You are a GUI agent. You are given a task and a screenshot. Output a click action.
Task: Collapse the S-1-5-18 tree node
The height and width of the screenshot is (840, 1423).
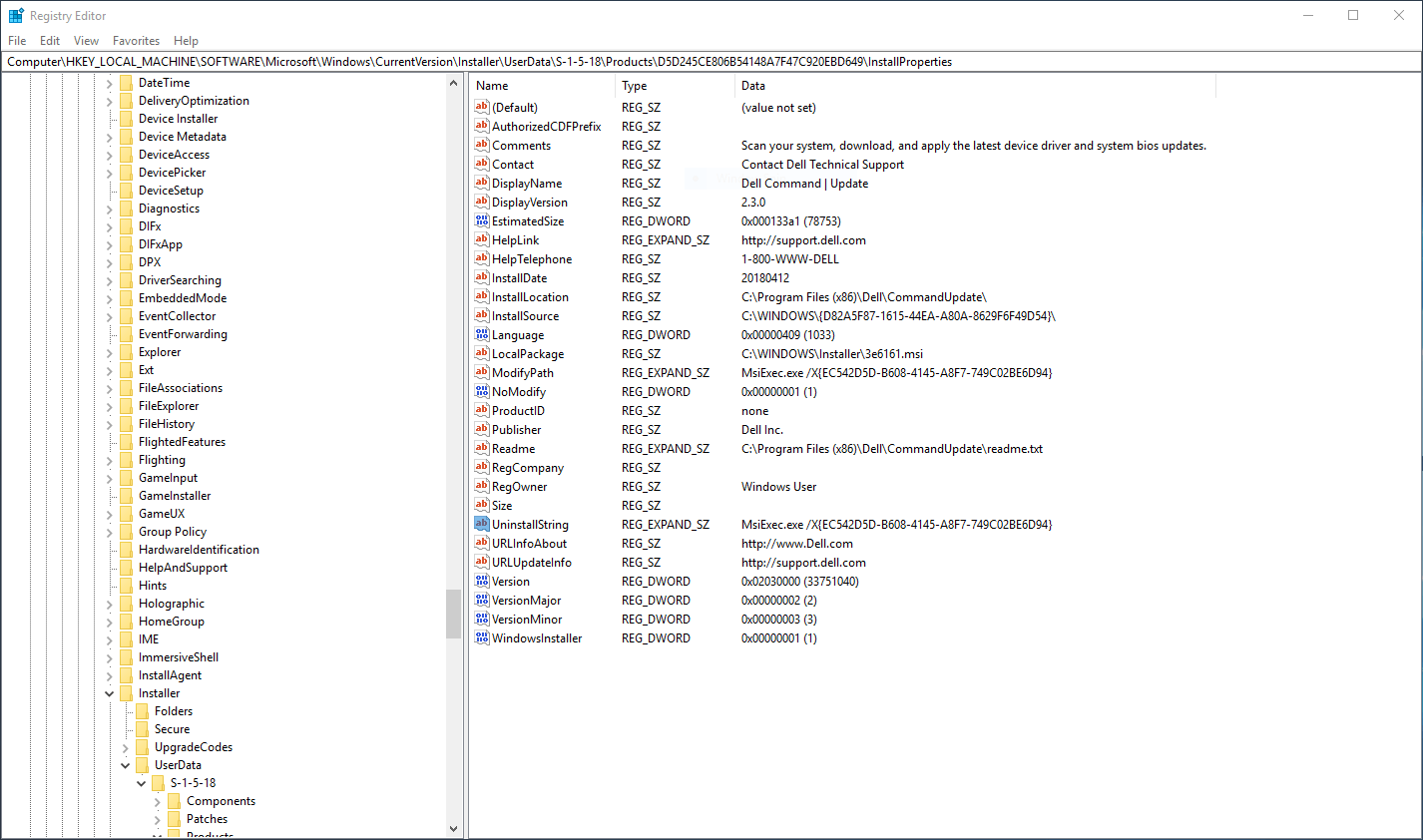(x=142, y=783)
